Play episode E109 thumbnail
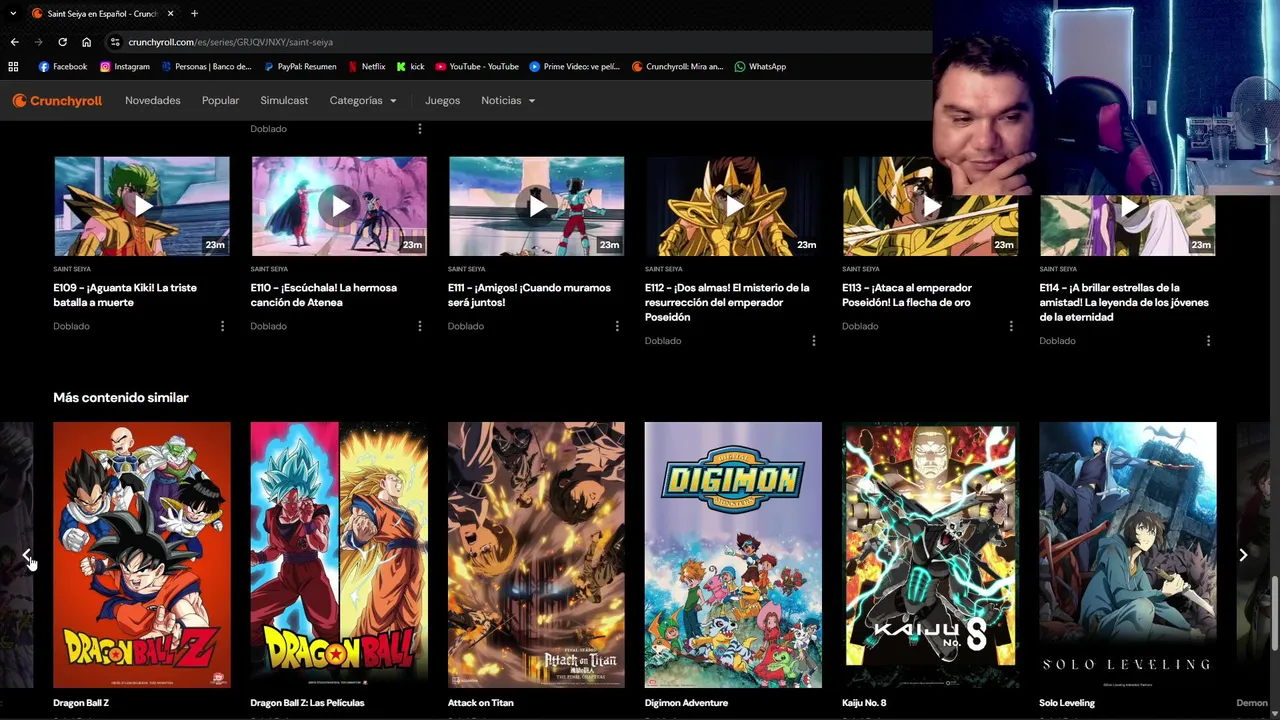Screen dimensions: 1280x720 (x=142, y=206)
